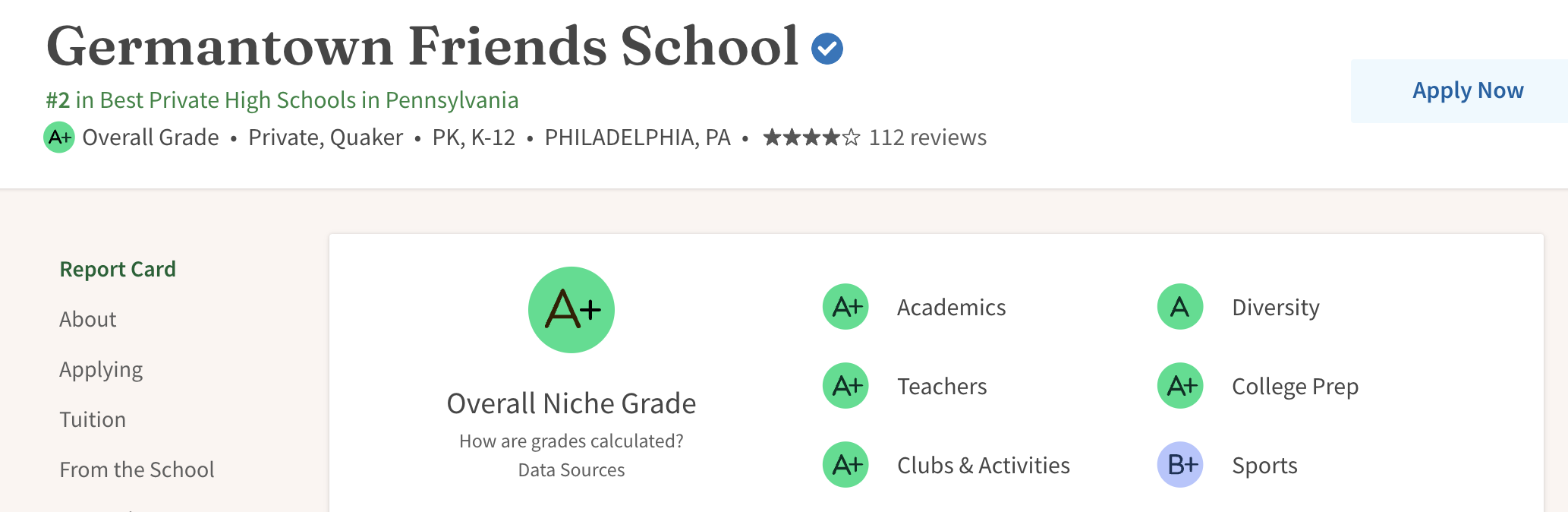Click the blue verified checkmark badge

[827, 49]
